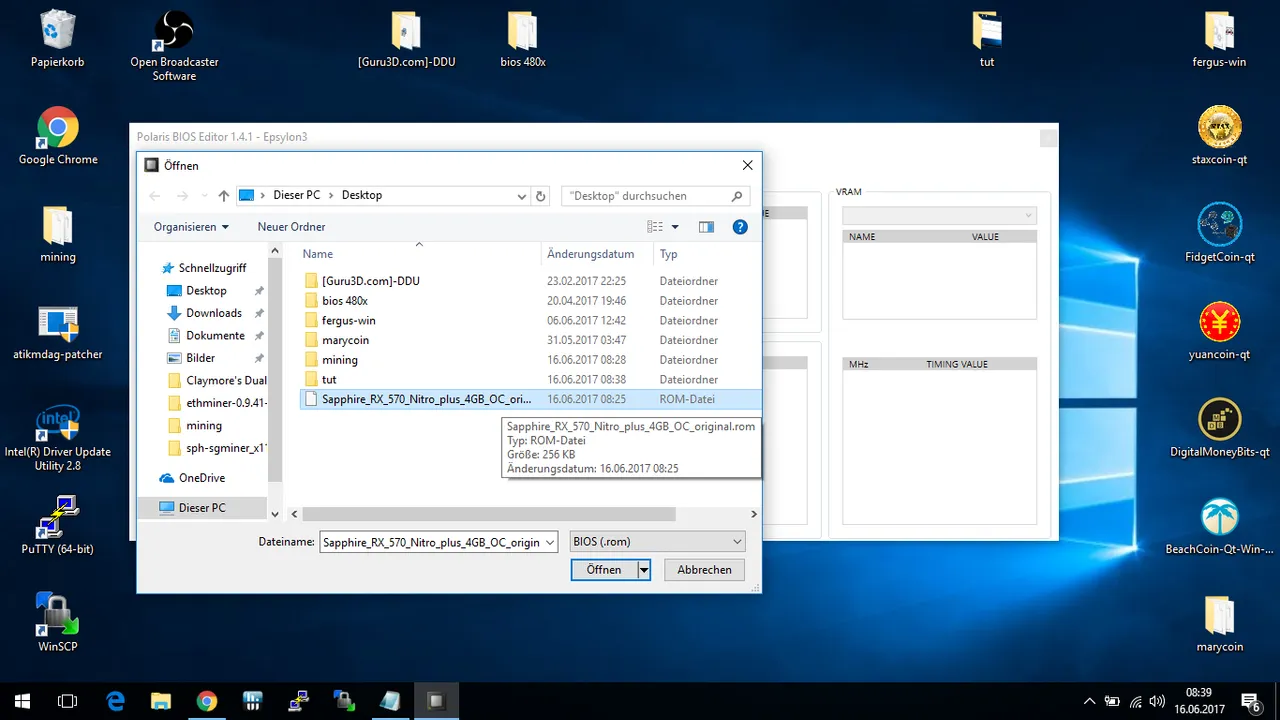
Task: Open the VRAM dropdown in Polaris BIOS Editor
Action: [939, 215]
